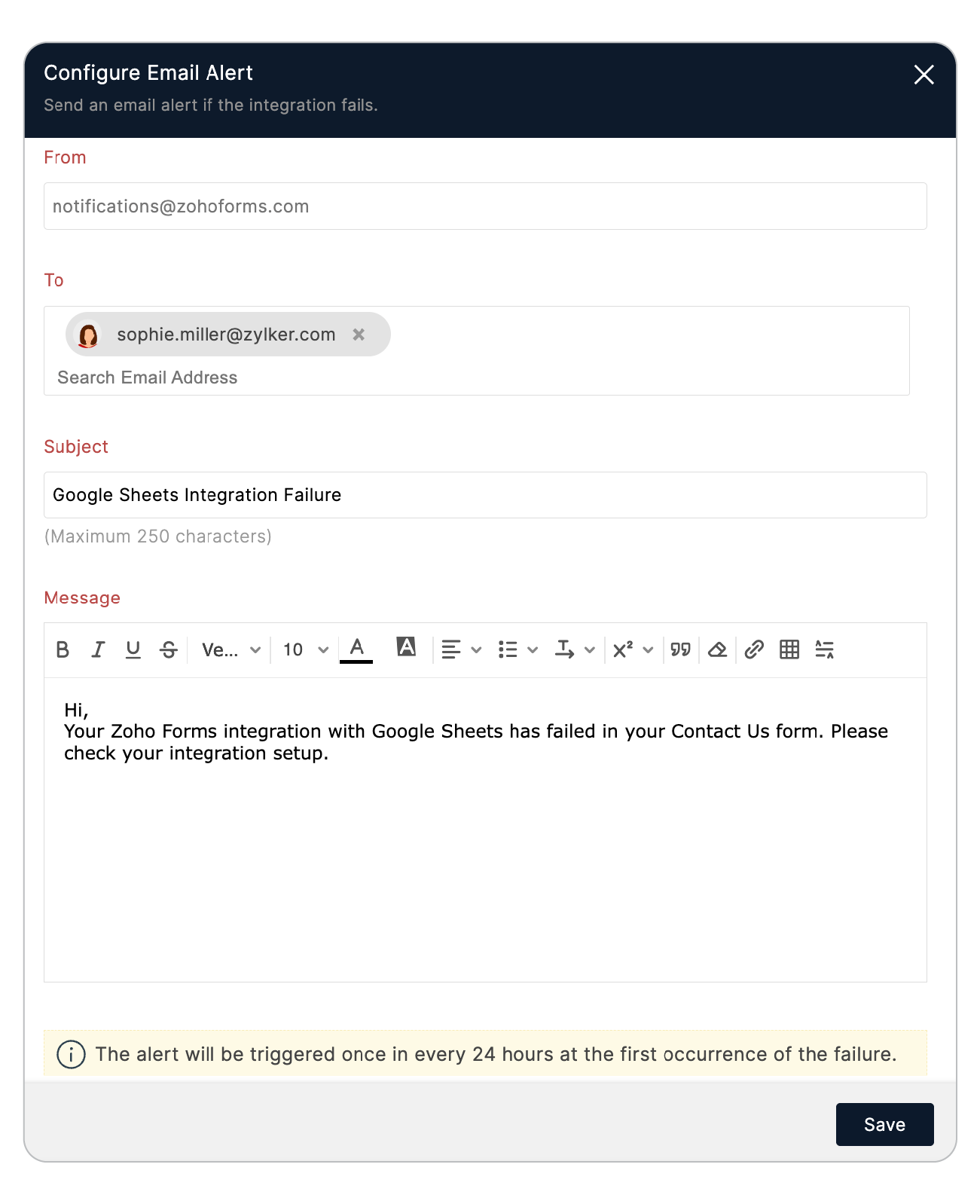This screenshot has height=1204, width=980.
Task: Click the 24 hours alert trigger notice text
Action: pos(496,1054)
